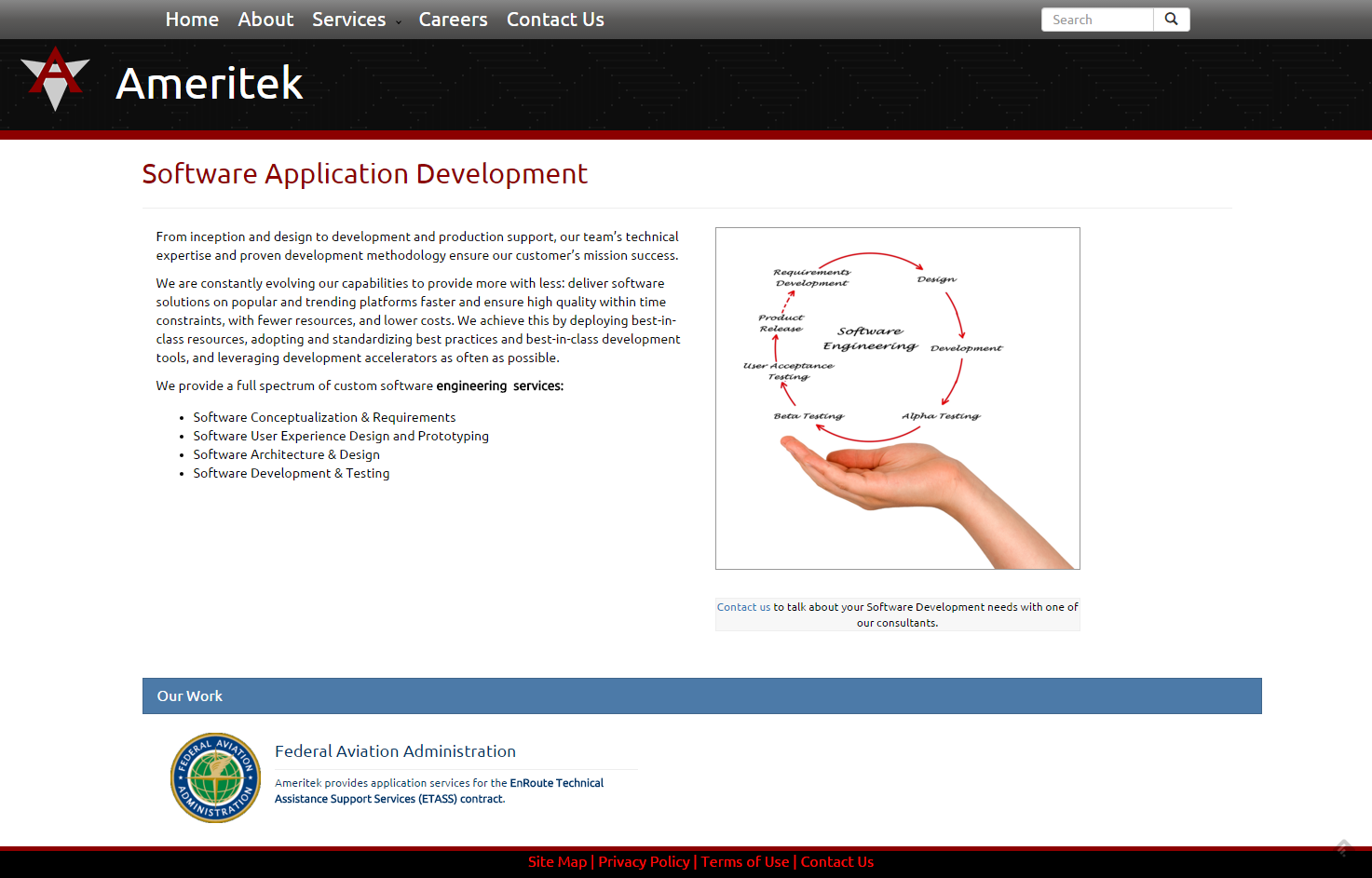Click the search magnifying glass button

tap(1171, 20)
